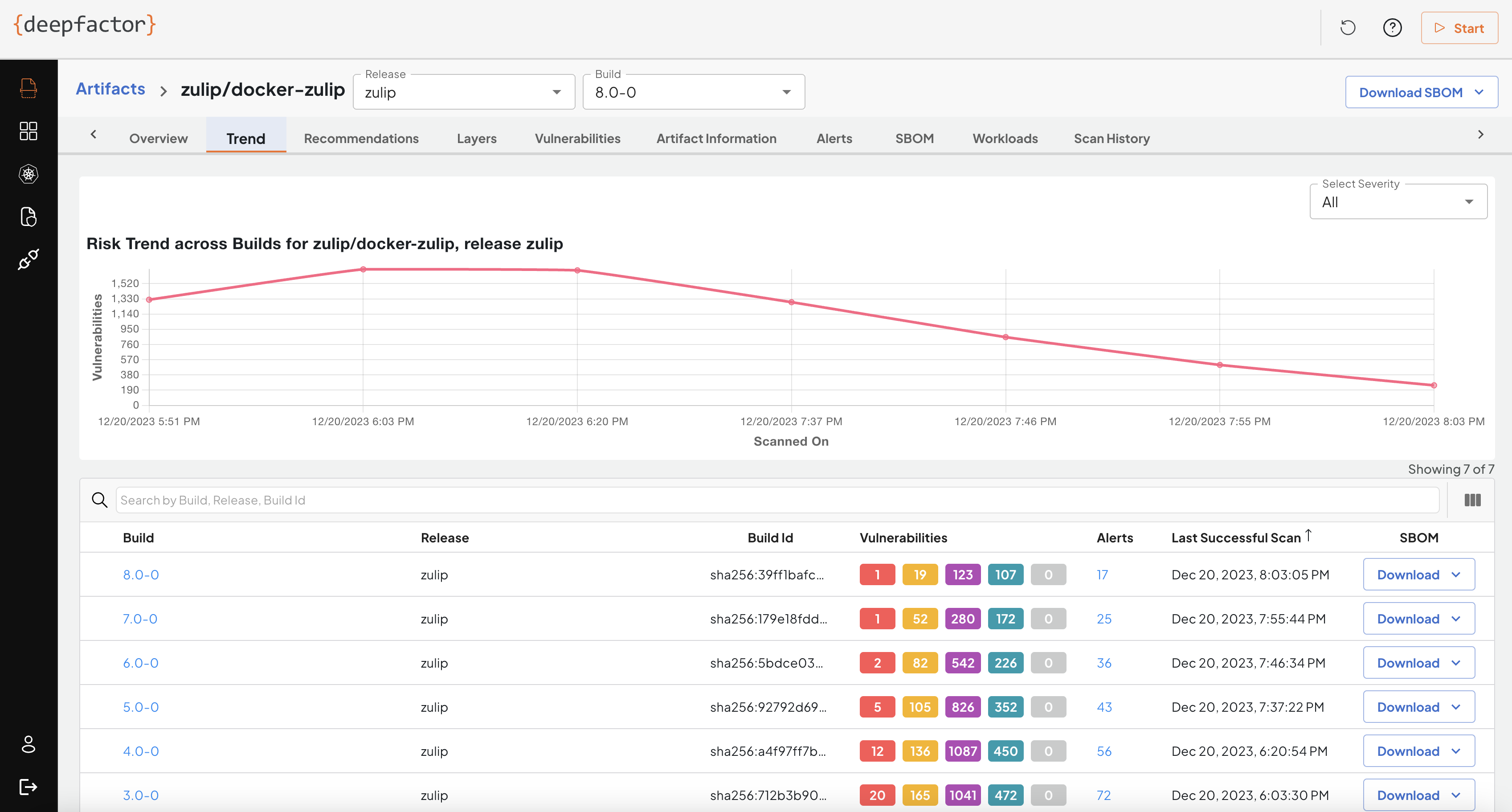The image size is (1512, 812).
Task: Open the Artifacts icon in the sidebar
Action: (x=28, y=88)
